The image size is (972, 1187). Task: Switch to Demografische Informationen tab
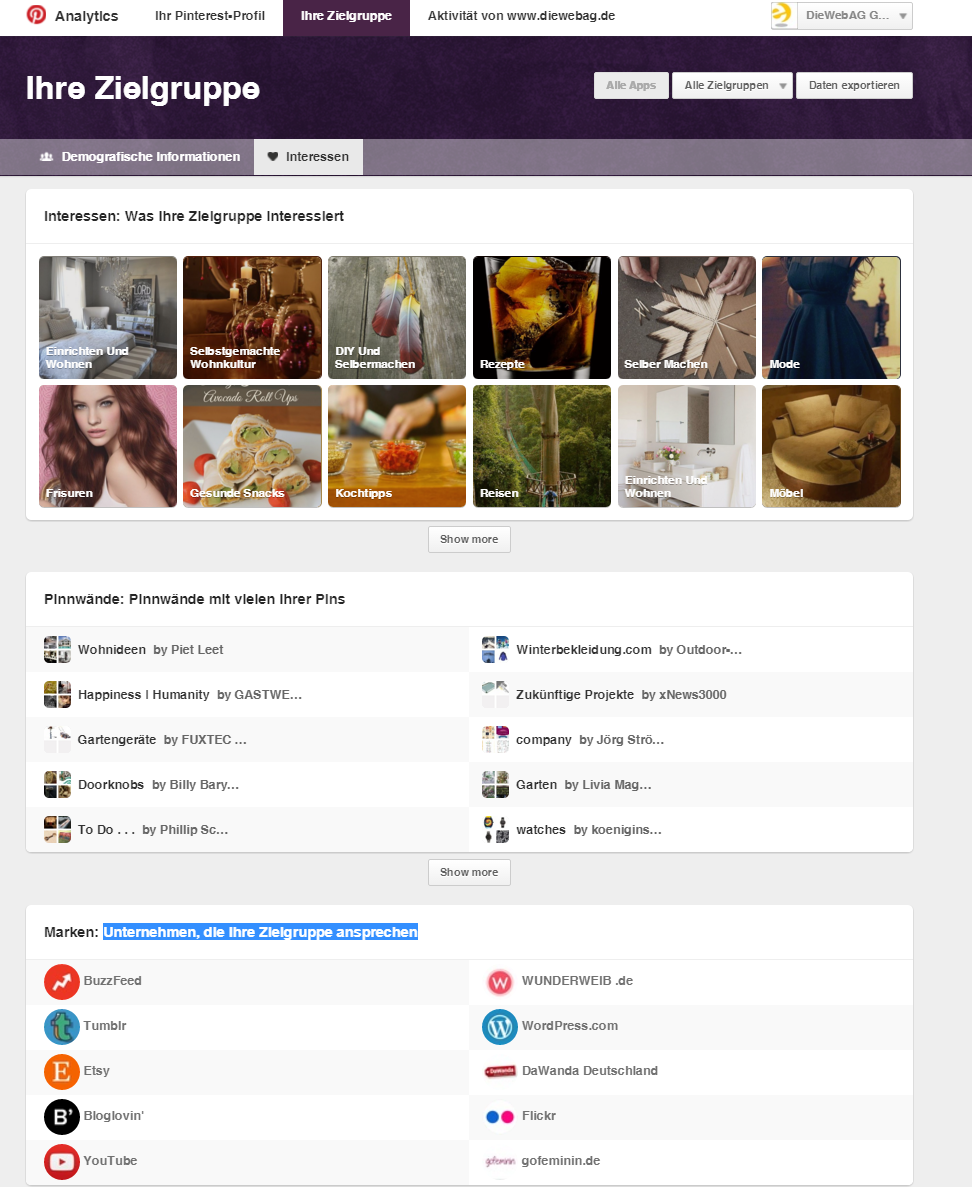(140, 157)
